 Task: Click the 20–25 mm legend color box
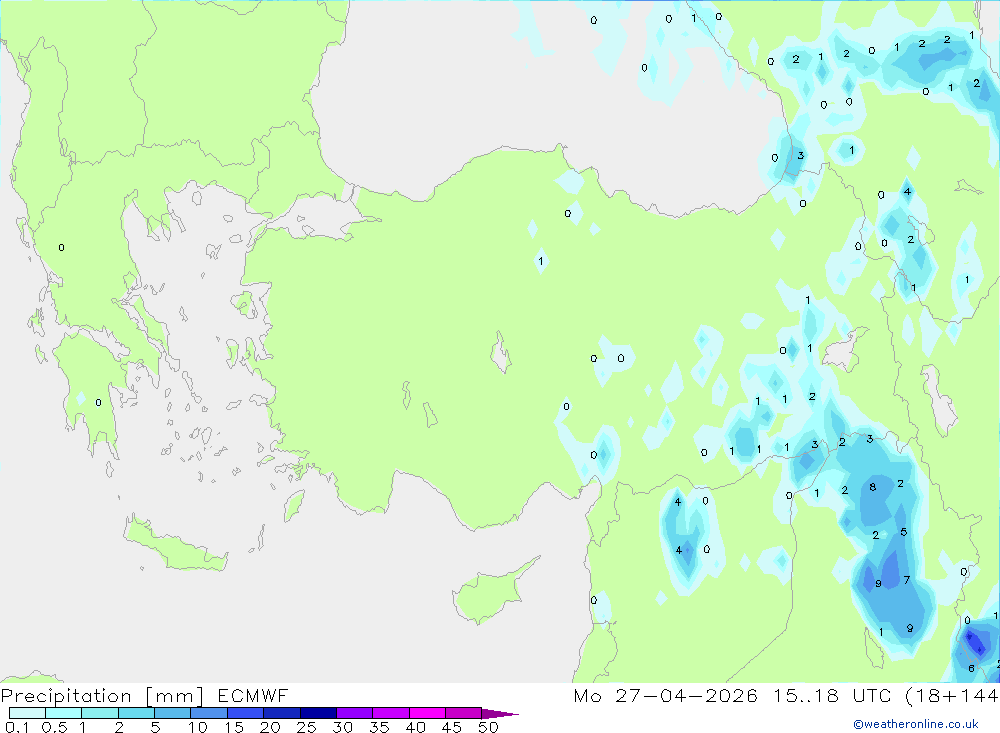click(x=282, y=713)
